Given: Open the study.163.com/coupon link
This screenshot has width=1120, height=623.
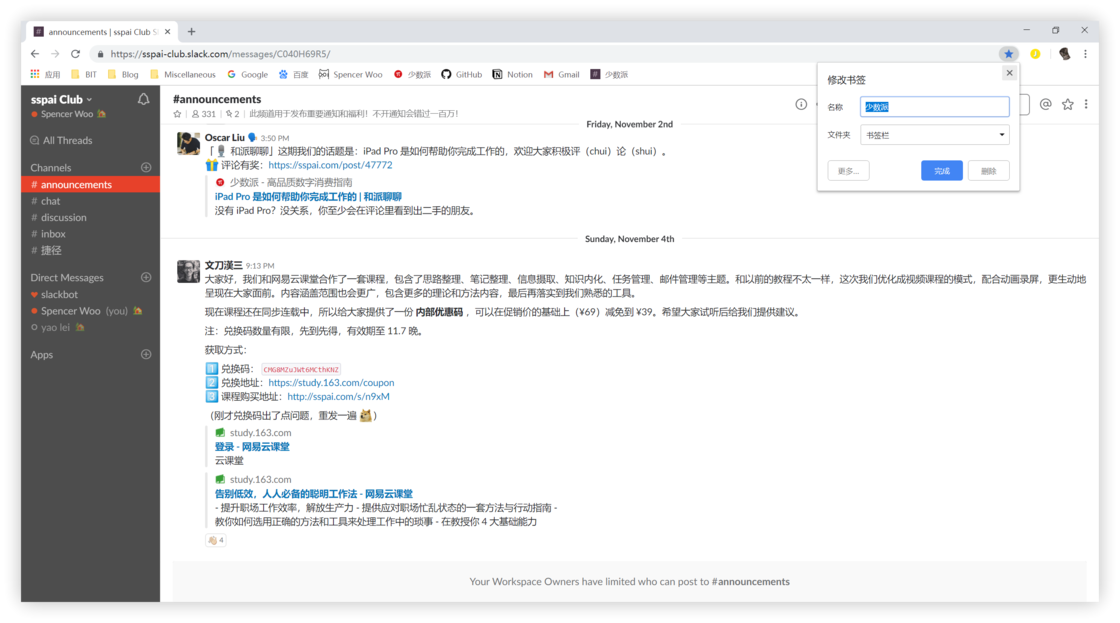Looking at the screenshot, I should pos(331,383).
